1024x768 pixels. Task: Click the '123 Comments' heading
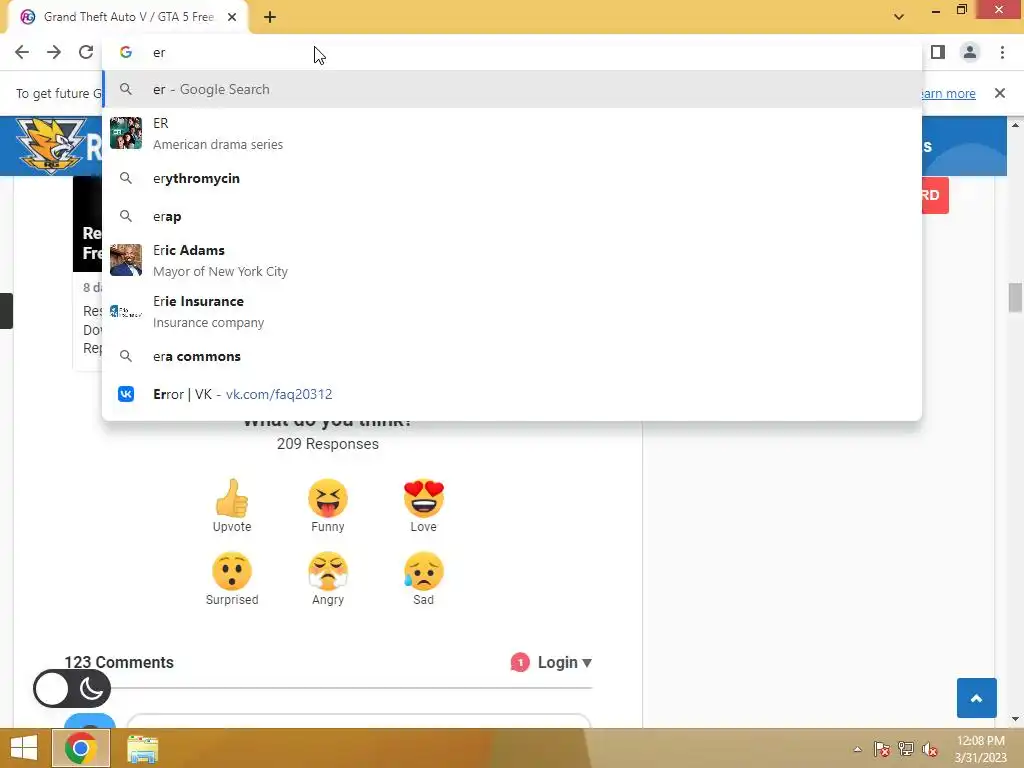pos(119,662)
